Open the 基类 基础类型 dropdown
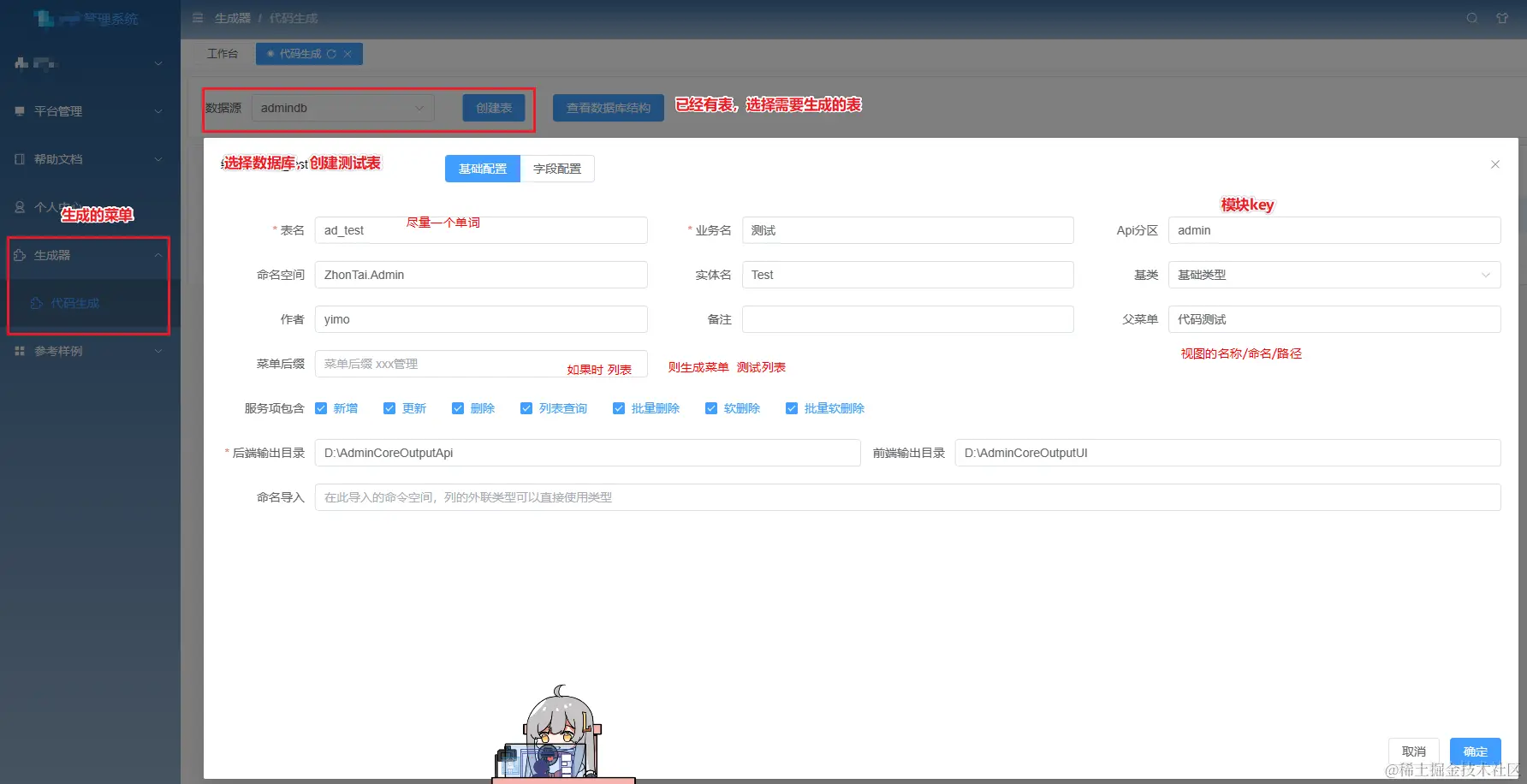This screenshot has height=784, width=1527. (x=1334, y=275)
